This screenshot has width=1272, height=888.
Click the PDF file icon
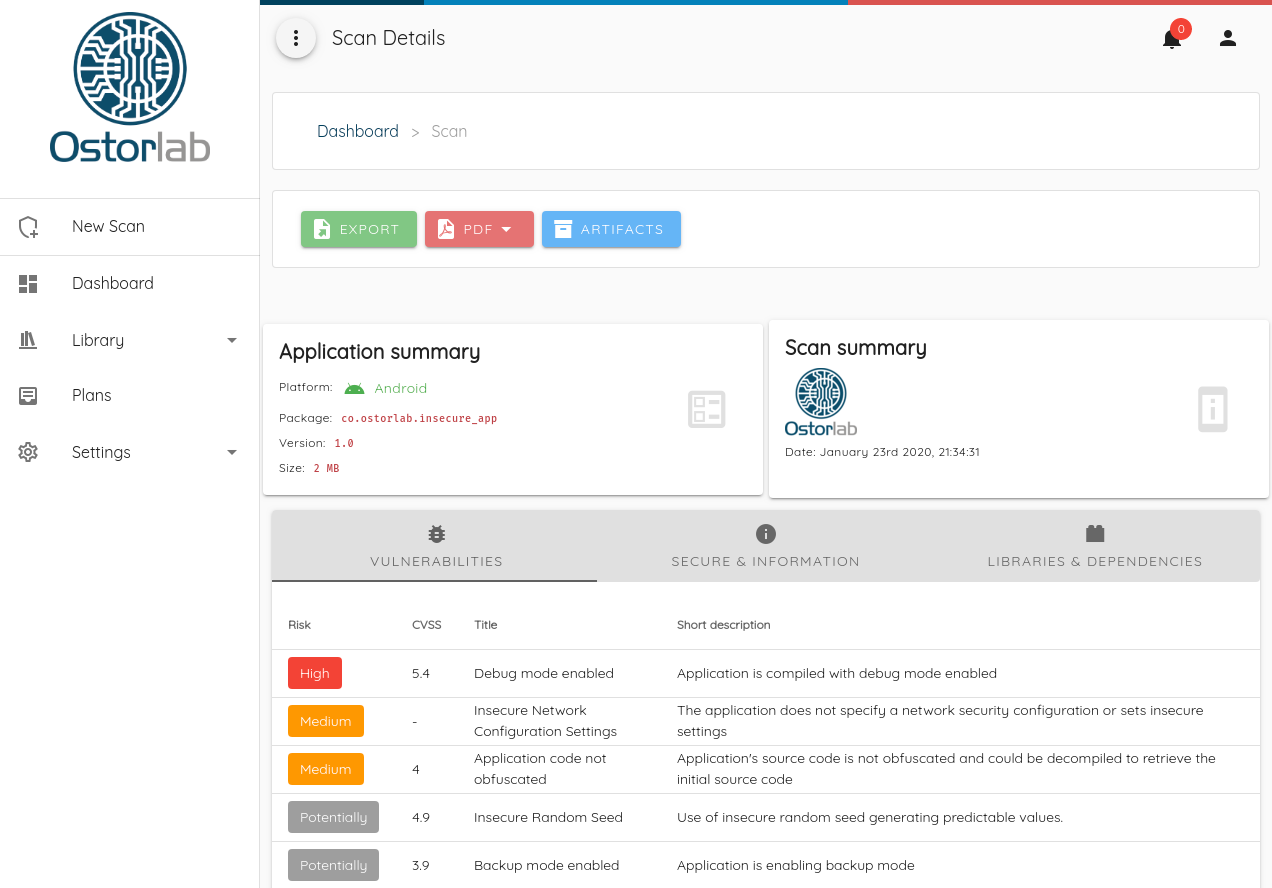point(446,229)
